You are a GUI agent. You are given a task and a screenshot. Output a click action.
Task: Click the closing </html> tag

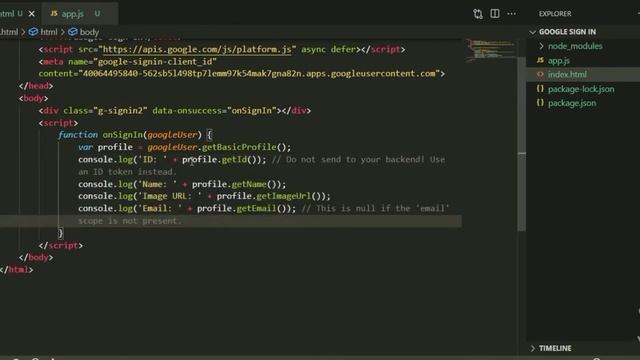[x=16, y=270]
